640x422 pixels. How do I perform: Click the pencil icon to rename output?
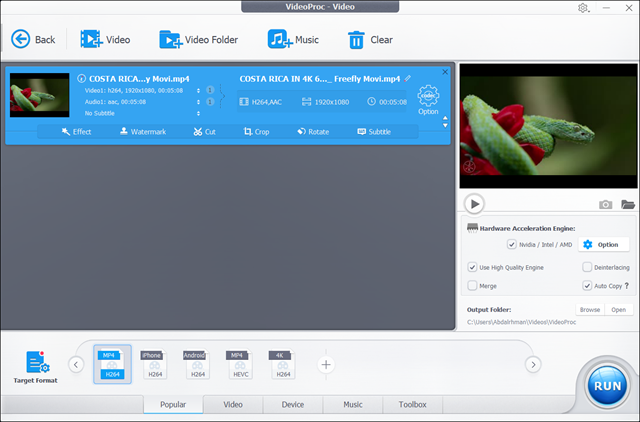pos(407,78)
